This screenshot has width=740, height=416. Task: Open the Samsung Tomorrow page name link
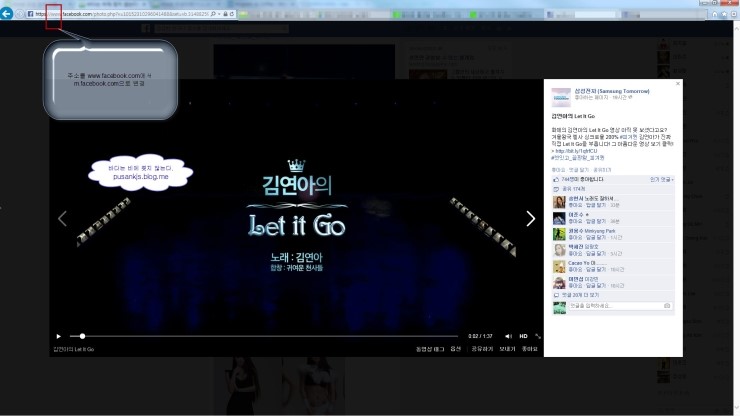coord(612,91)
